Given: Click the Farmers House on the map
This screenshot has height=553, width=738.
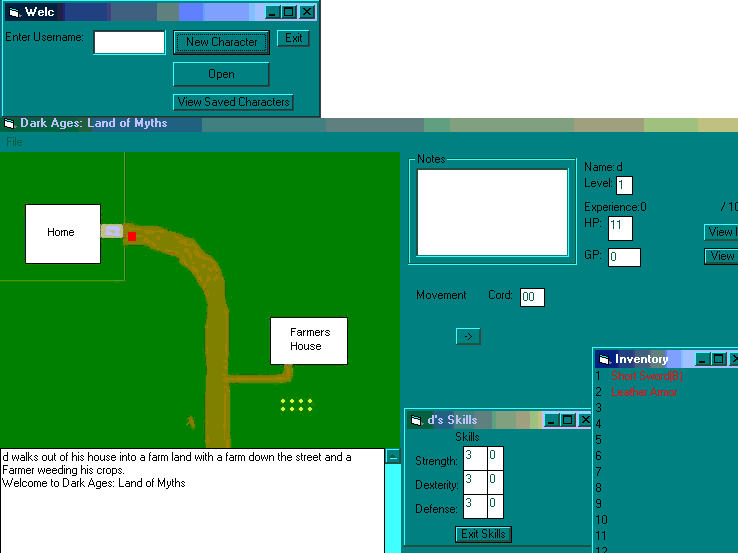Looking at the screenshot, I should [x=309, y=341].
